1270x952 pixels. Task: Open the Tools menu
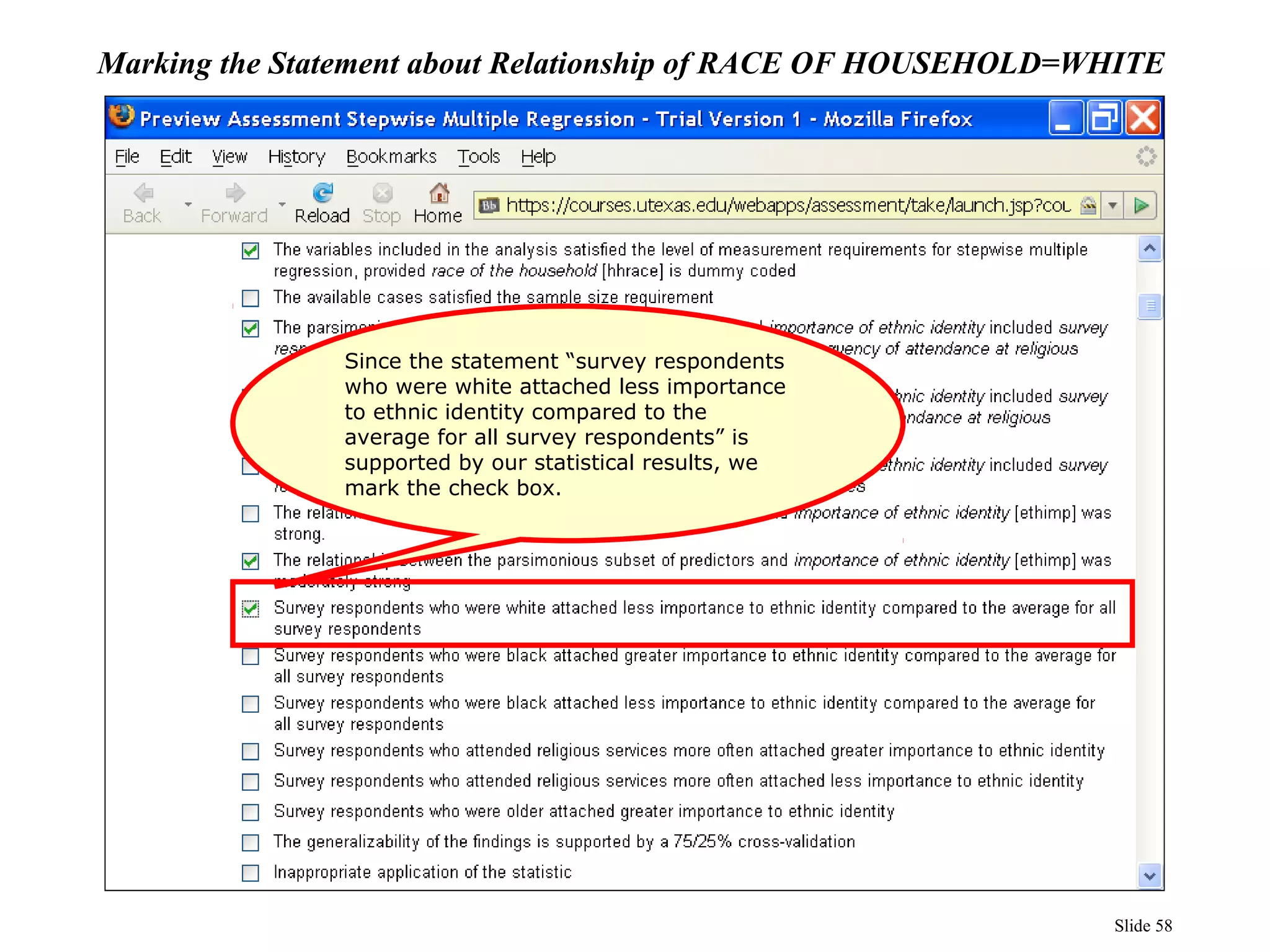(x=479, y=157)
